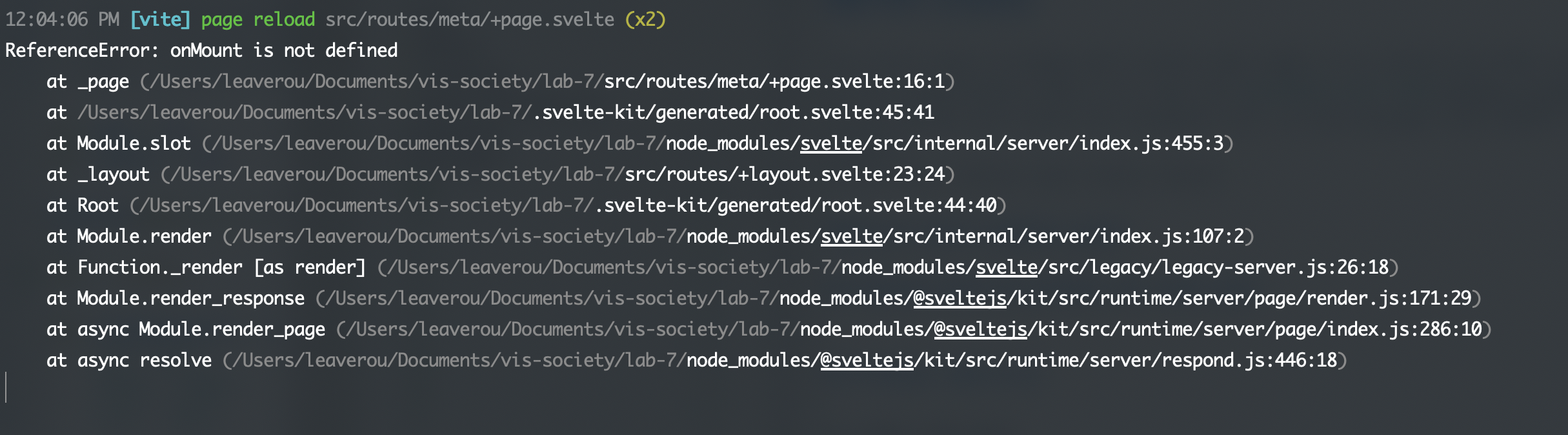Screen dimensions: 1568x435
Task: Click the 12:04:06 PM timestamp
Action: click(62, 20)
